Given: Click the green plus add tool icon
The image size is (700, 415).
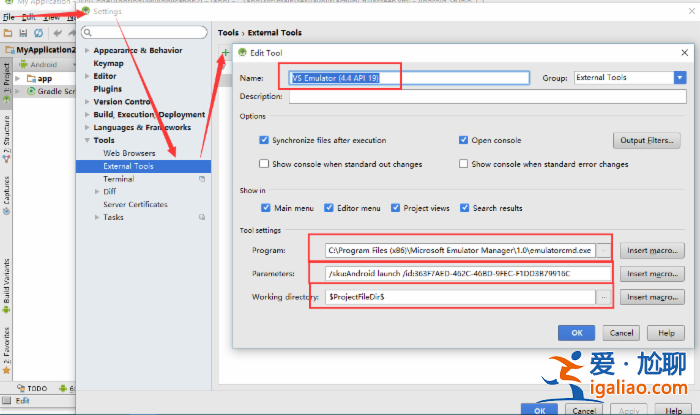Looking at the screenshot, I should 225,52.
